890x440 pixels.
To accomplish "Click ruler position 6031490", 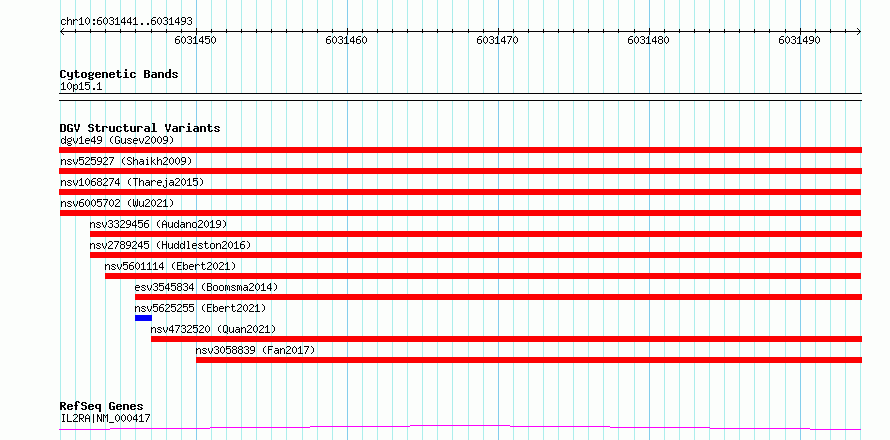I will [799, 40].
